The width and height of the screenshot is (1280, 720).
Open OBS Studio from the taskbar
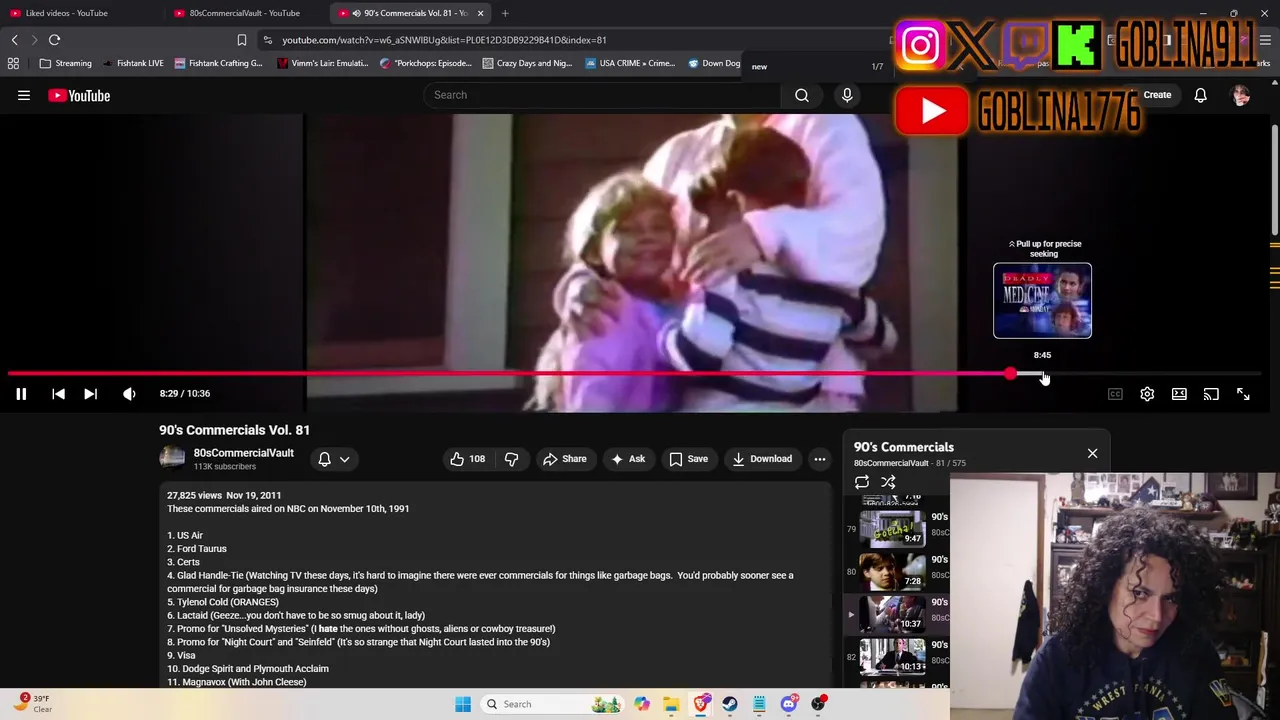[x=818, y=704]
